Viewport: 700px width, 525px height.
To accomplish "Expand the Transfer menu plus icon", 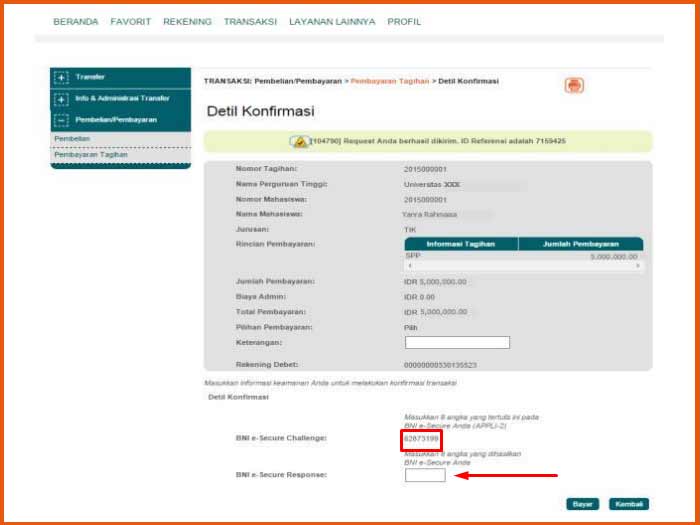I will click(x=61, y=78).
